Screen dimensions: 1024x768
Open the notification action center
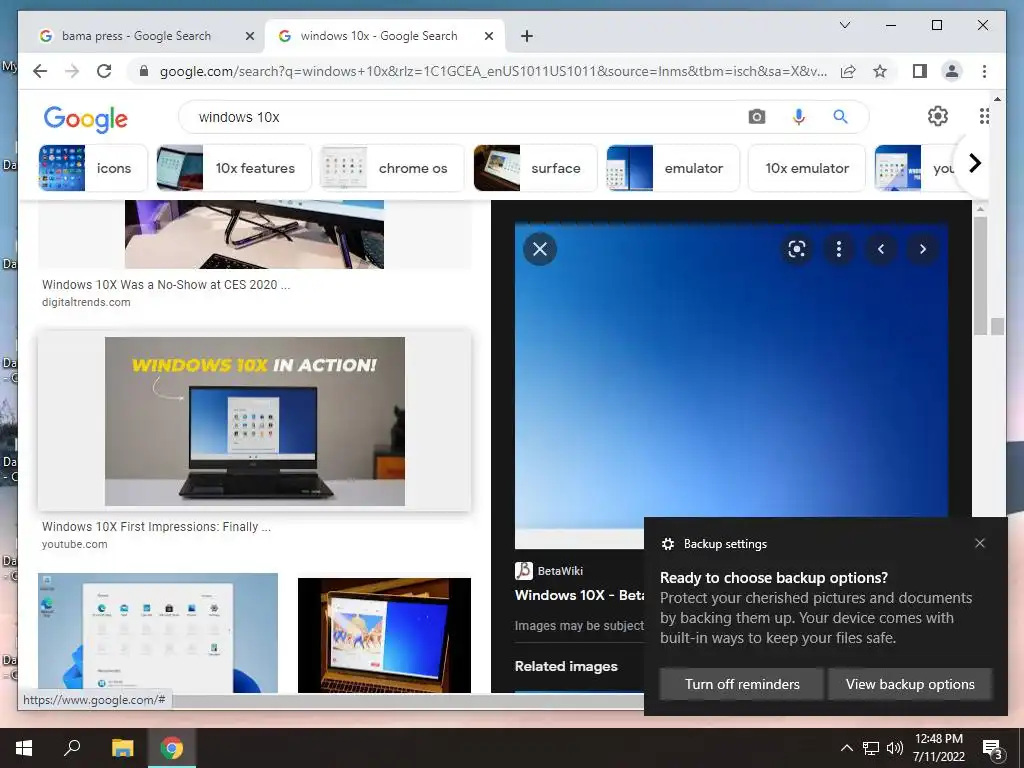[993, 748]
